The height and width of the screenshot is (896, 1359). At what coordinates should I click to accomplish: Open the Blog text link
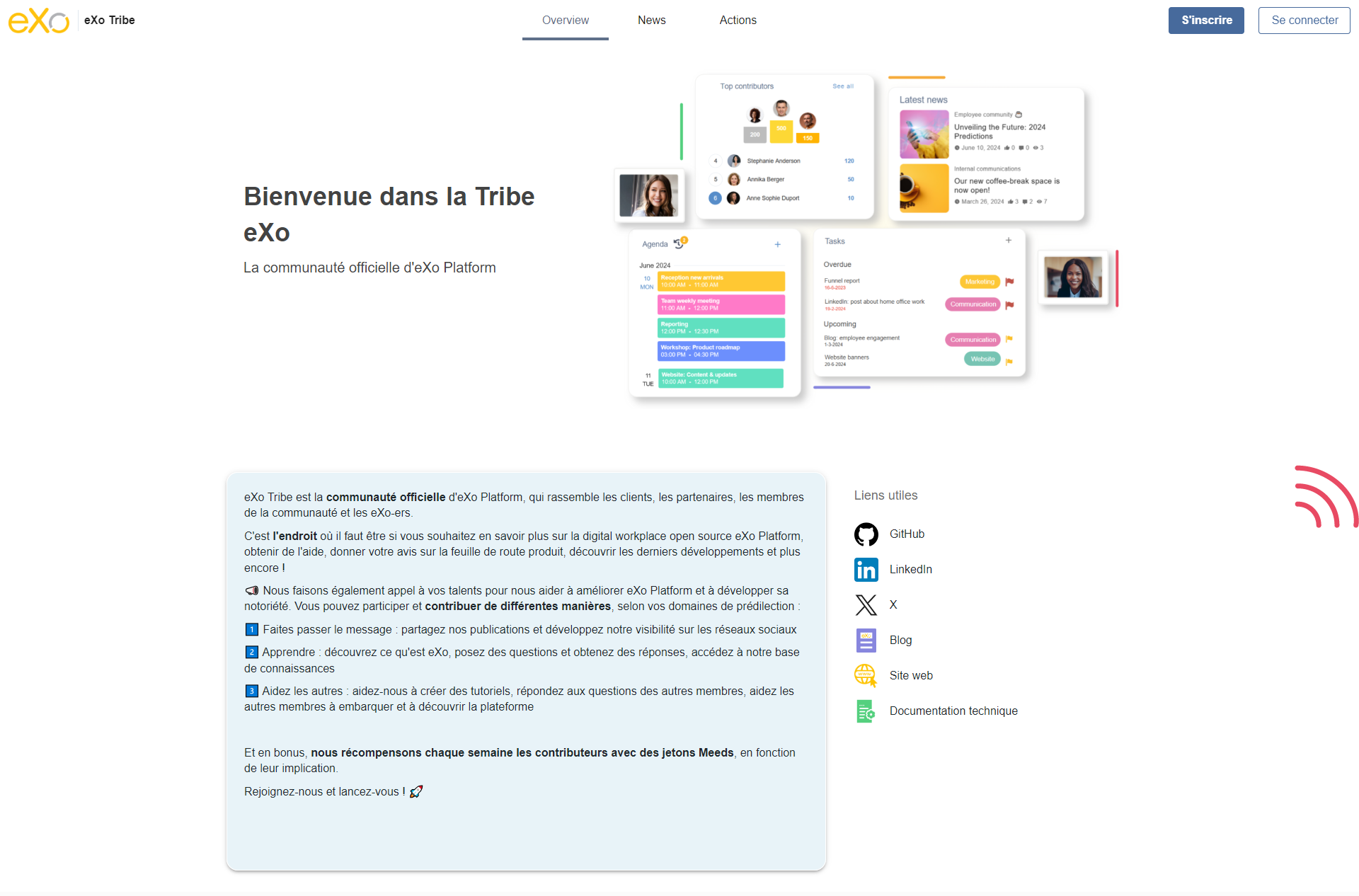[900, 641]
